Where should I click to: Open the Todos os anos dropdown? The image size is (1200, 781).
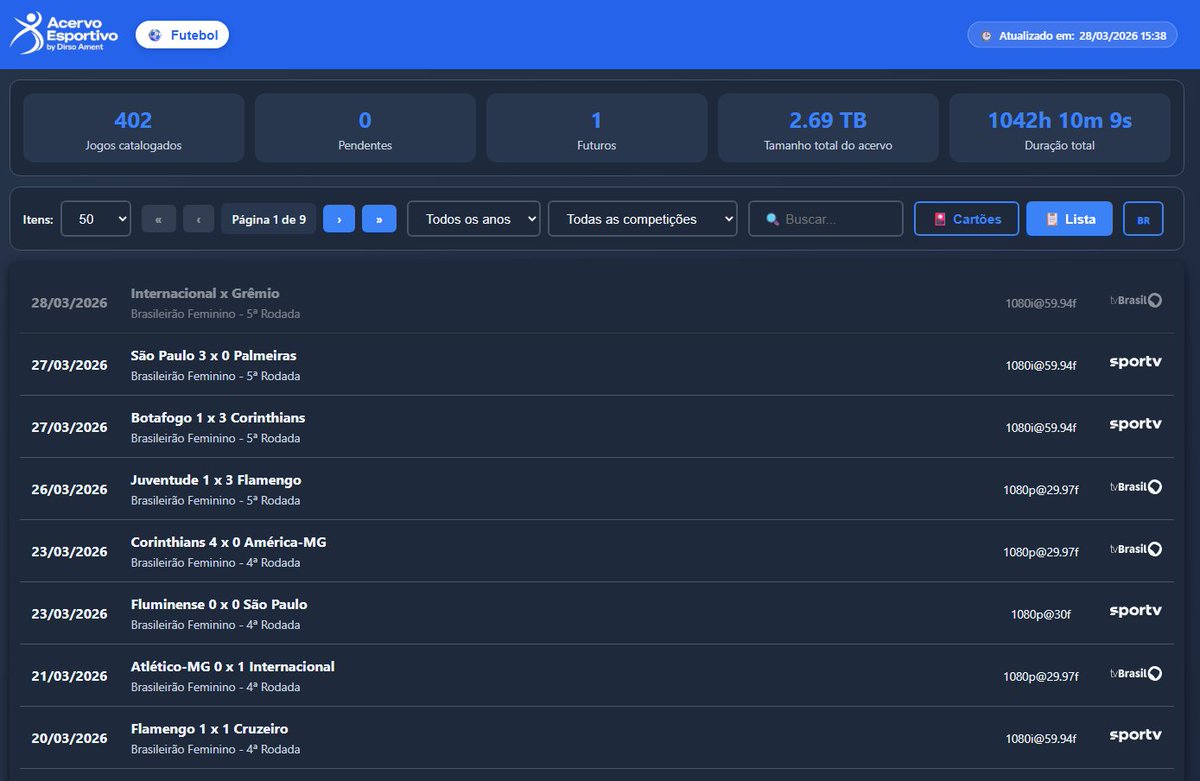pos(474,219)
